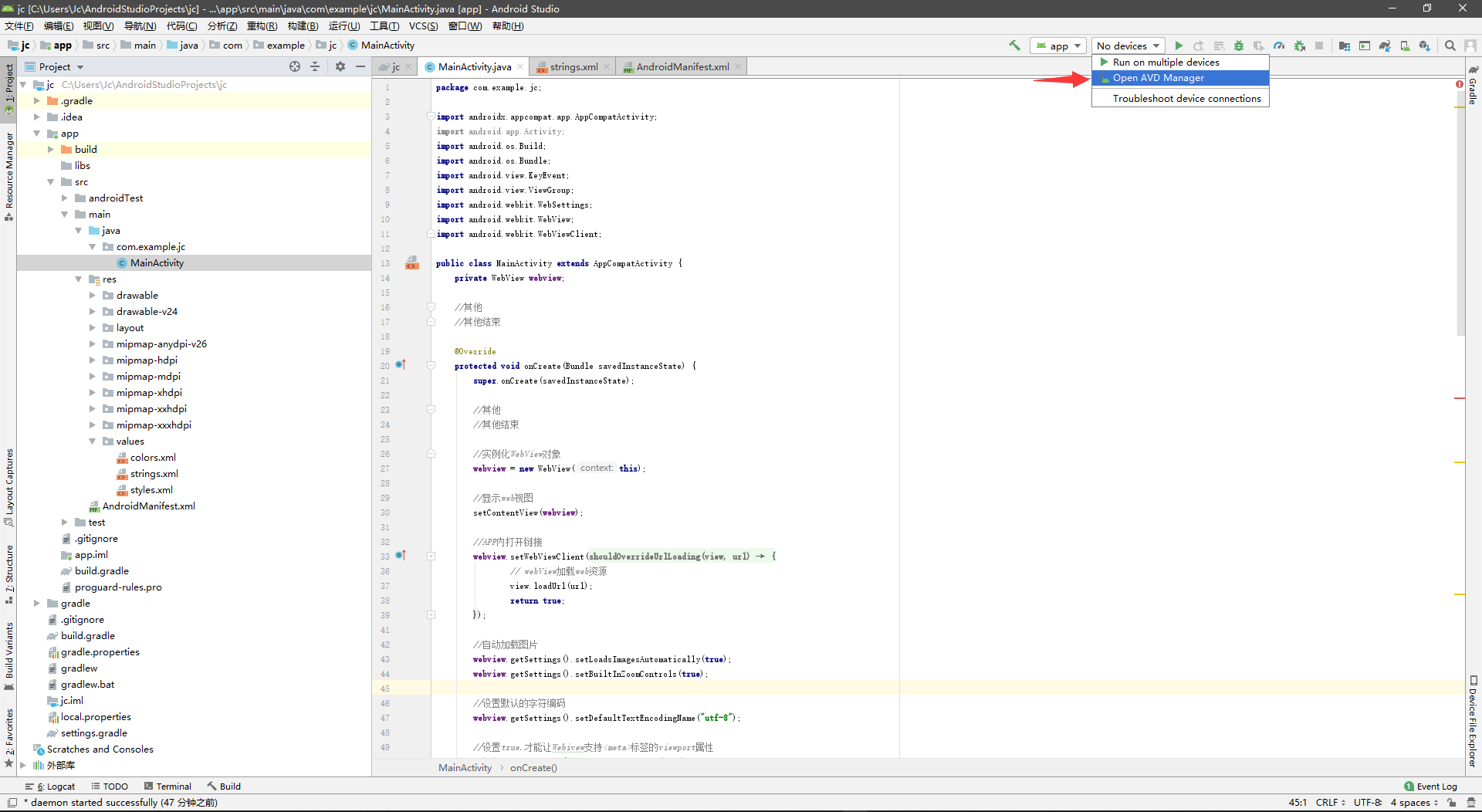Start debugging with the green bug icon
The width and height of the screenshot is (1482, 812).
pyautogui.click(x=1239, y=46)
